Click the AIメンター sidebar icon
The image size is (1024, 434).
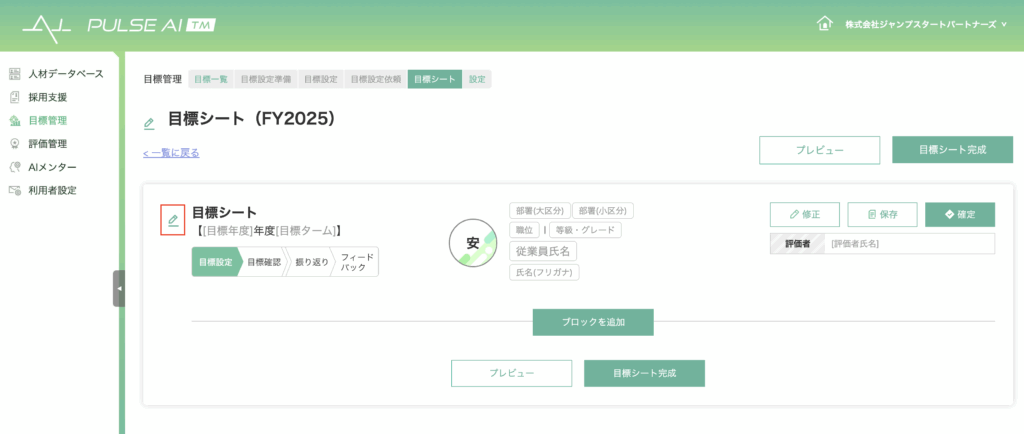[x=14, y=167]
